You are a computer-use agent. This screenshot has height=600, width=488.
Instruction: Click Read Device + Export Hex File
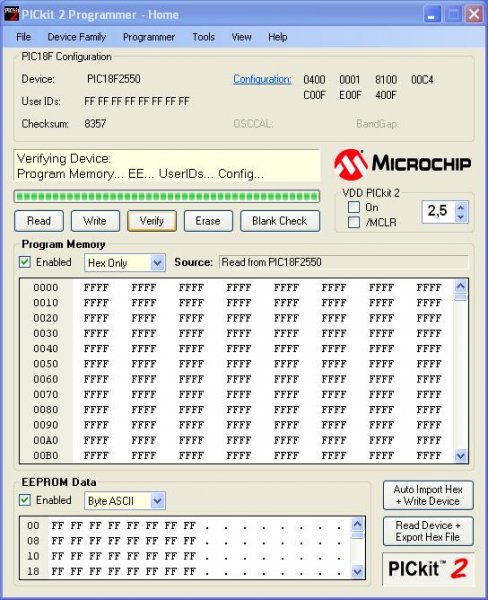pos(428,531)
